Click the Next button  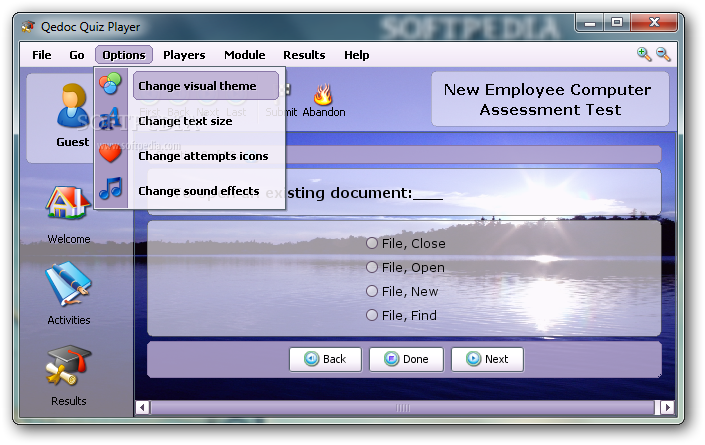click(487, 359)
